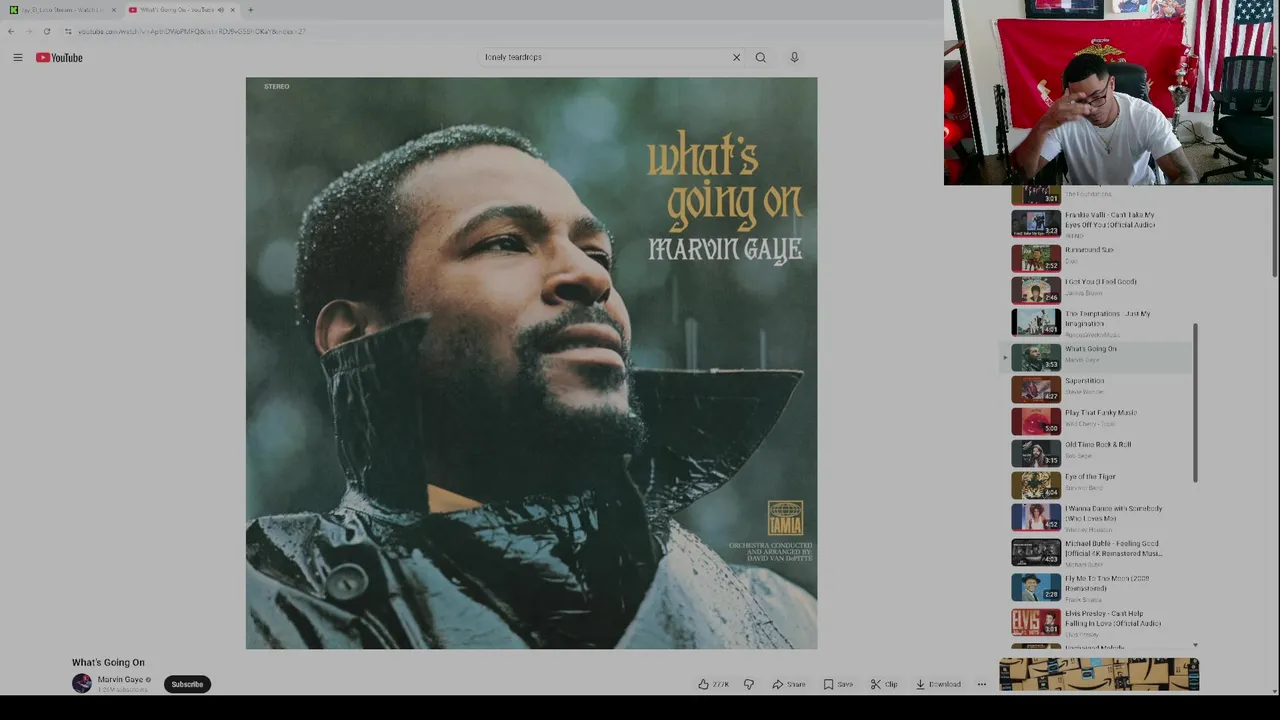Open Fly Me To The Moon thumbnail
Viewport: 1280px width, 720px height.
click(x=1036, y=587)
